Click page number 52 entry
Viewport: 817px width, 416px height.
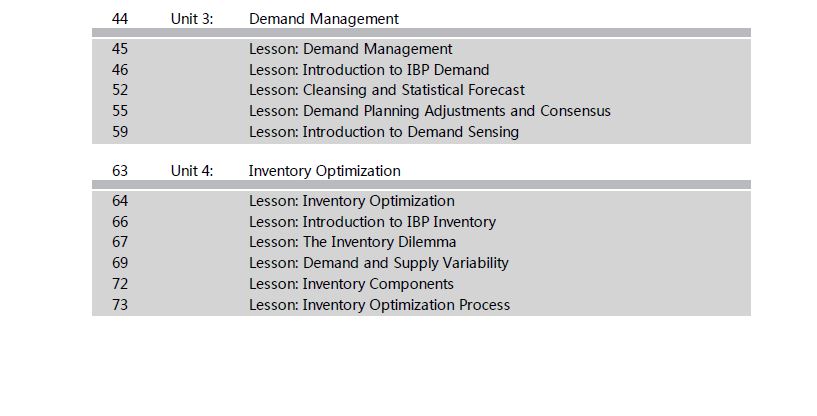pyautogui.click(x=120, y=90)
